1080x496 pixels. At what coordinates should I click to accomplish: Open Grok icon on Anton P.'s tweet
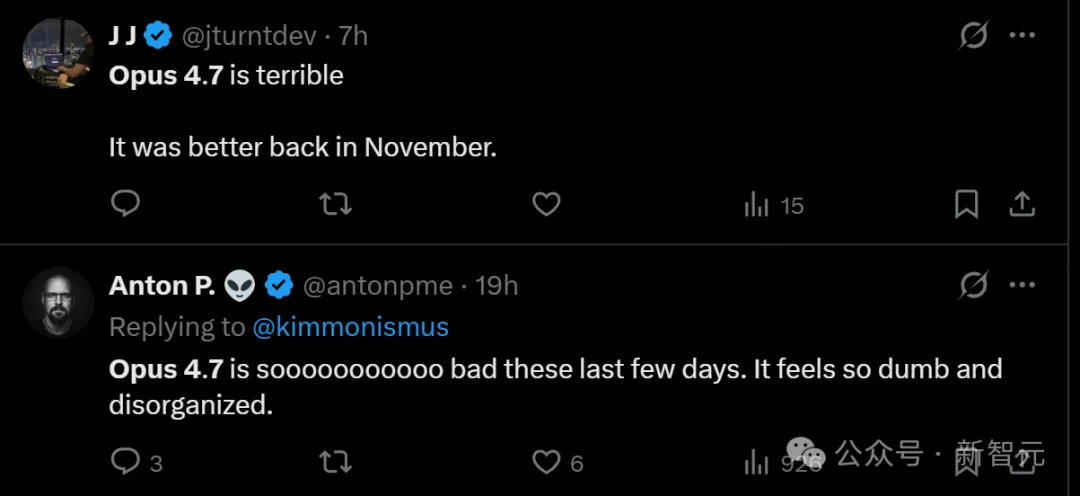(x=973, y=286)
